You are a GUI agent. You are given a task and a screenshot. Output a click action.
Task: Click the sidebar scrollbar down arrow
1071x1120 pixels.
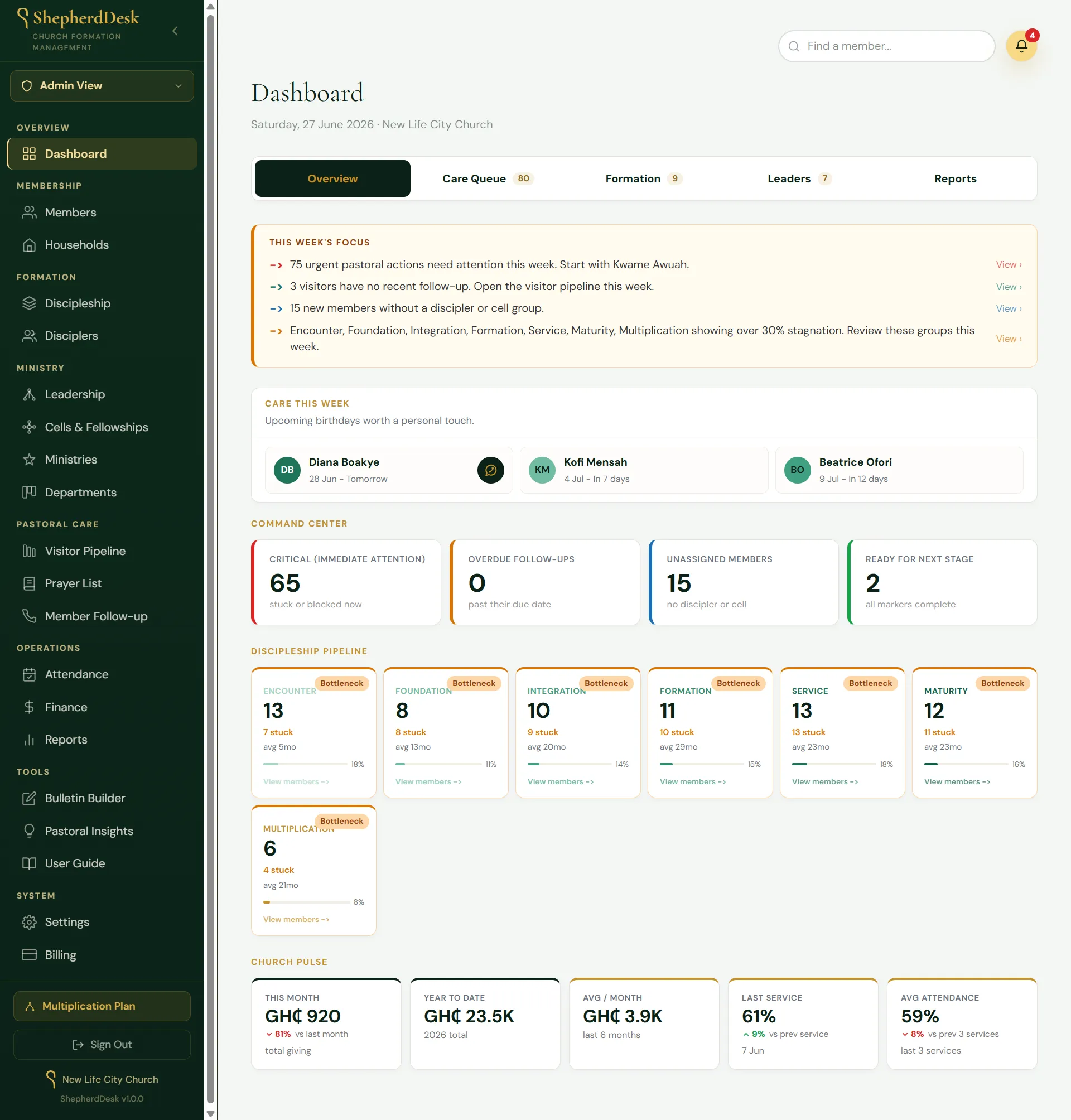click(210, 1113)
